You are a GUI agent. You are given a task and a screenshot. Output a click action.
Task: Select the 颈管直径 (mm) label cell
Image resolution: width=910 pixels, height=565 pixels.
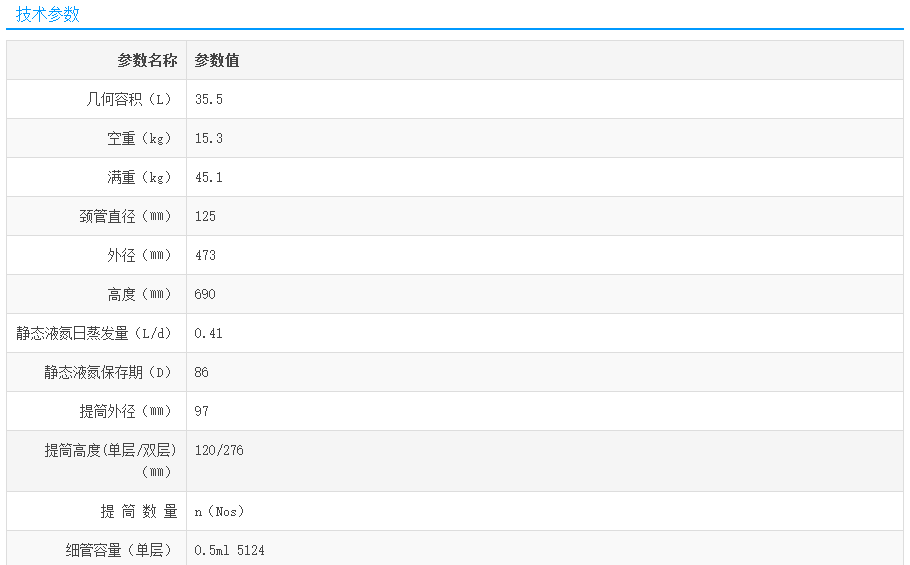(x=125, y=216)
